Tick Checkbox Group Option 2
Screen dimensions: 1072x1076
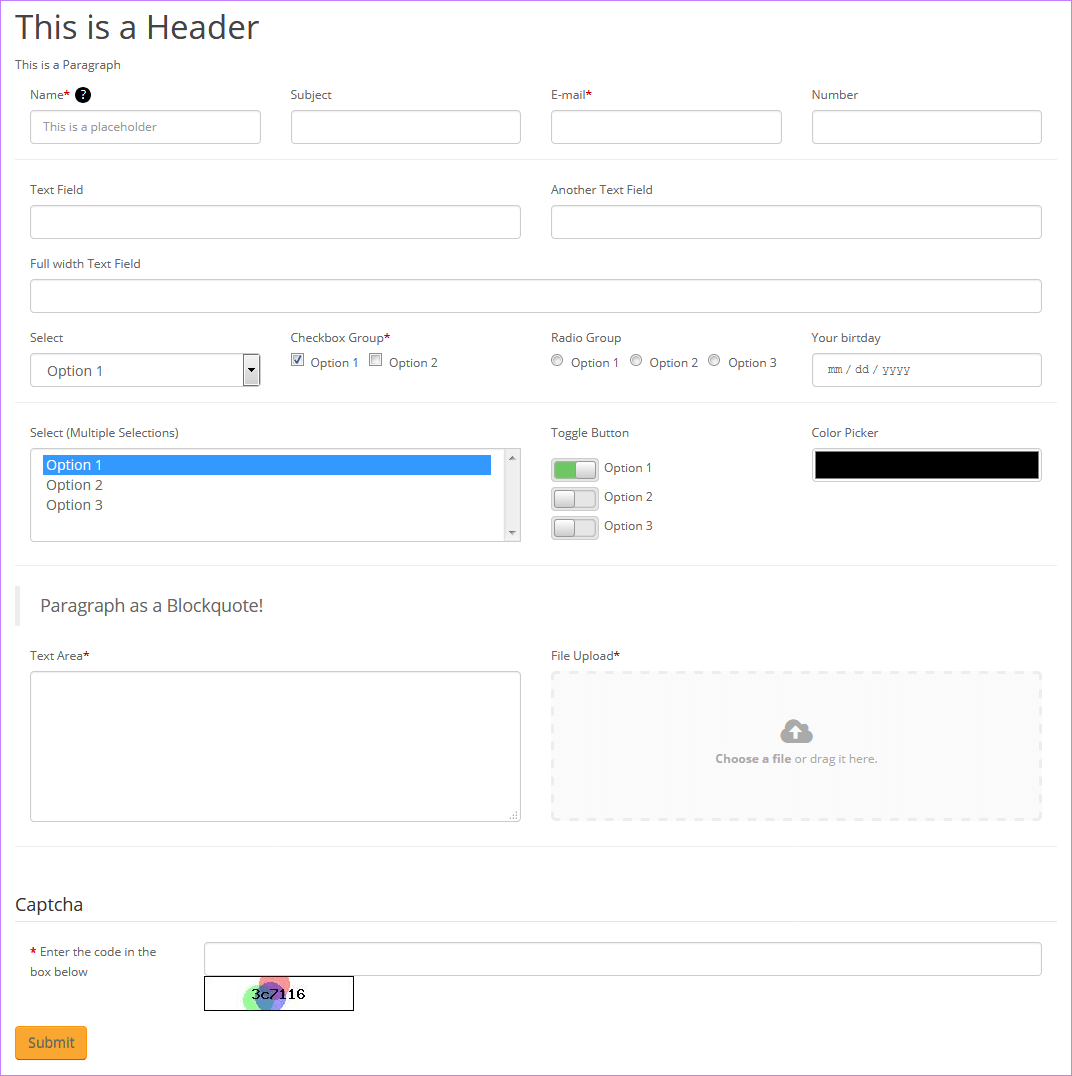[x=375, y=360]
